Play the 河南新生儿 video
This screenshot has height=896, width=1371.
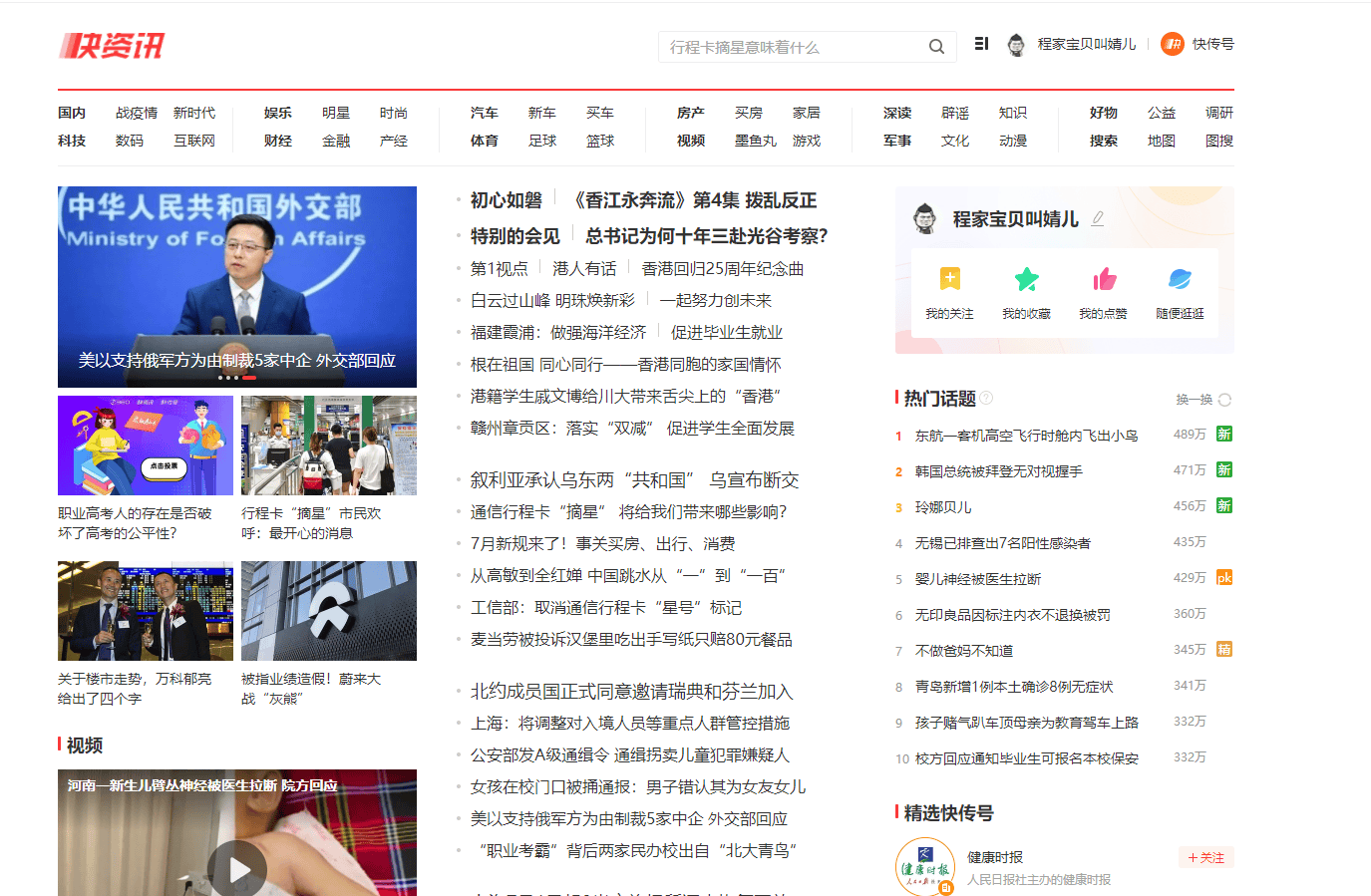[x=237, y=867]
